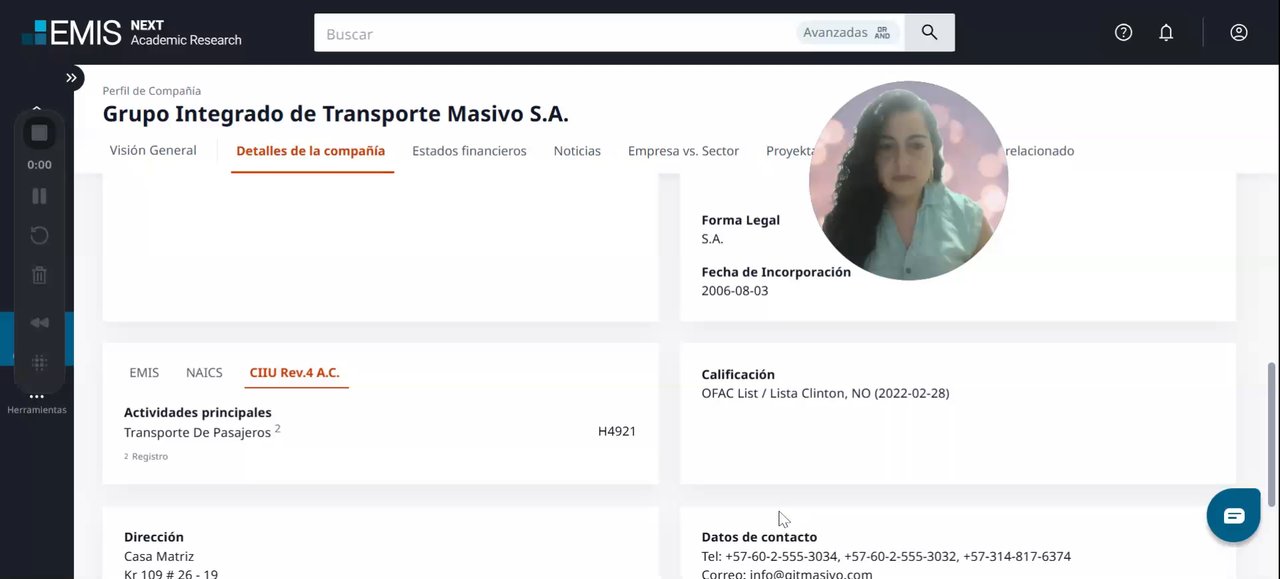Pause the recording
This screenshot has height=579, width=1280.
tap(39, 196)
